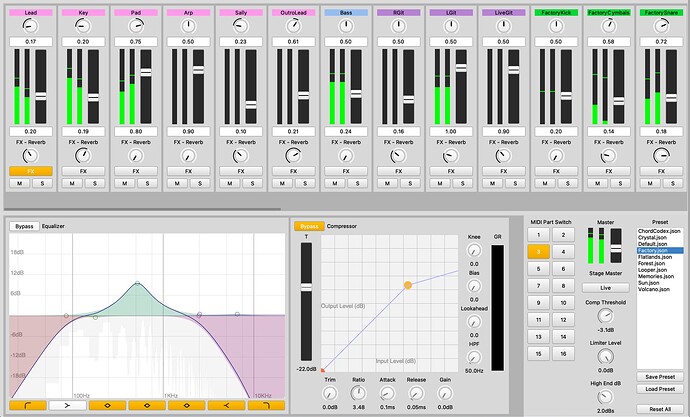690x417 pixels.
Task: Select MIDI part switch 1
Action: [539, 235]
